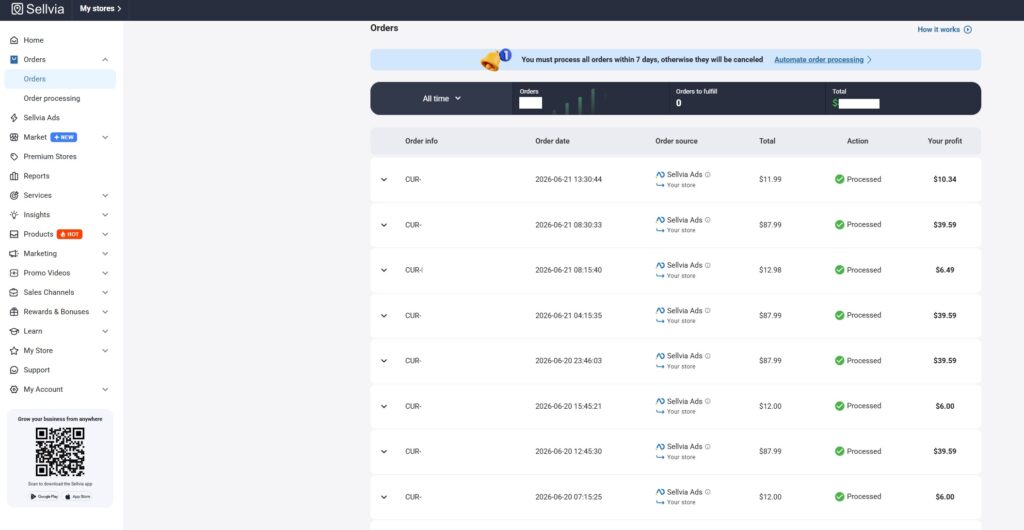Viewport: 1024px width, 530px height.
Task: Open Order processing page
Action: click(x=52, y=99)
